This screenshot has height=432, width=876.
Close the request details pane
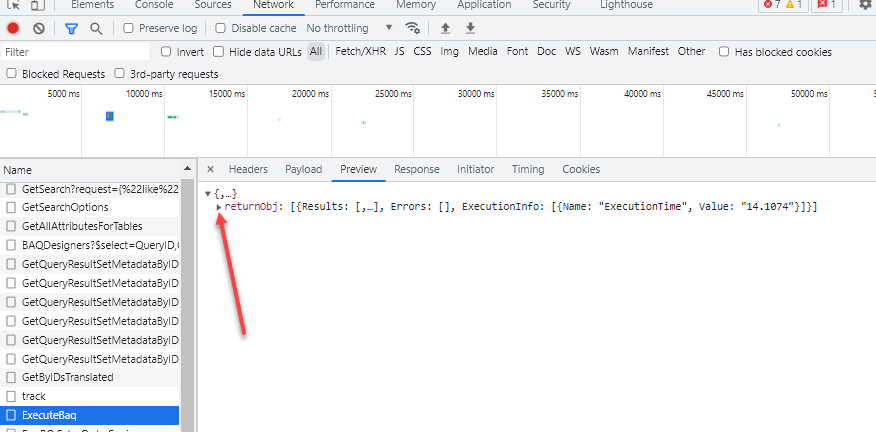coord(211,169)
